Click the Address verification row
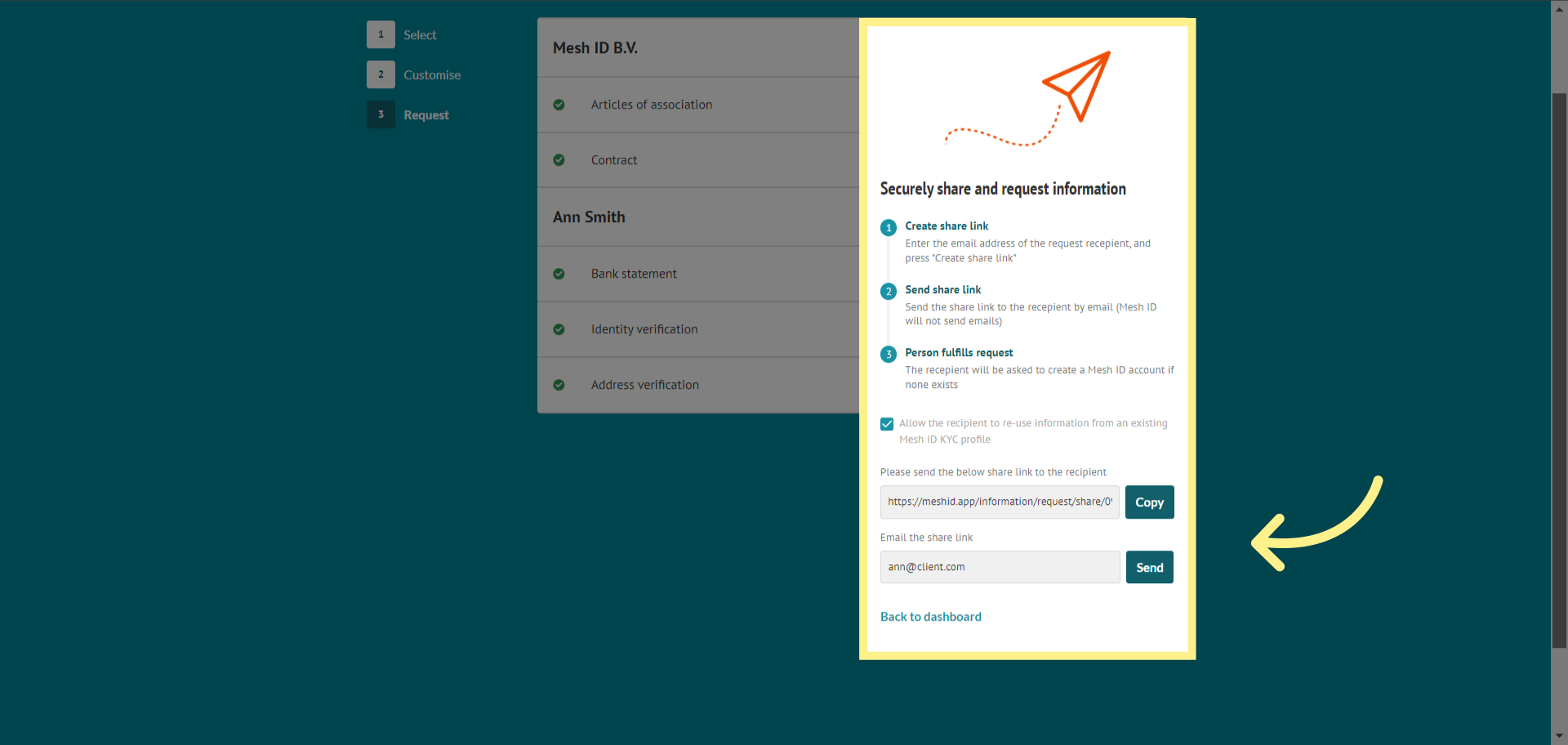This screenshot has width=1568, height=745. [698, 385]
